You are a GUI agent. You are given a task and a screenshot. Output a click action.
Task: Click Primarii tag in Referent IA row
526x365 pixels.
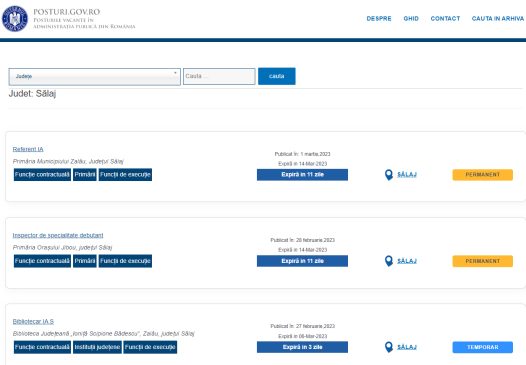pyautogui.click(x=85, y=174)
